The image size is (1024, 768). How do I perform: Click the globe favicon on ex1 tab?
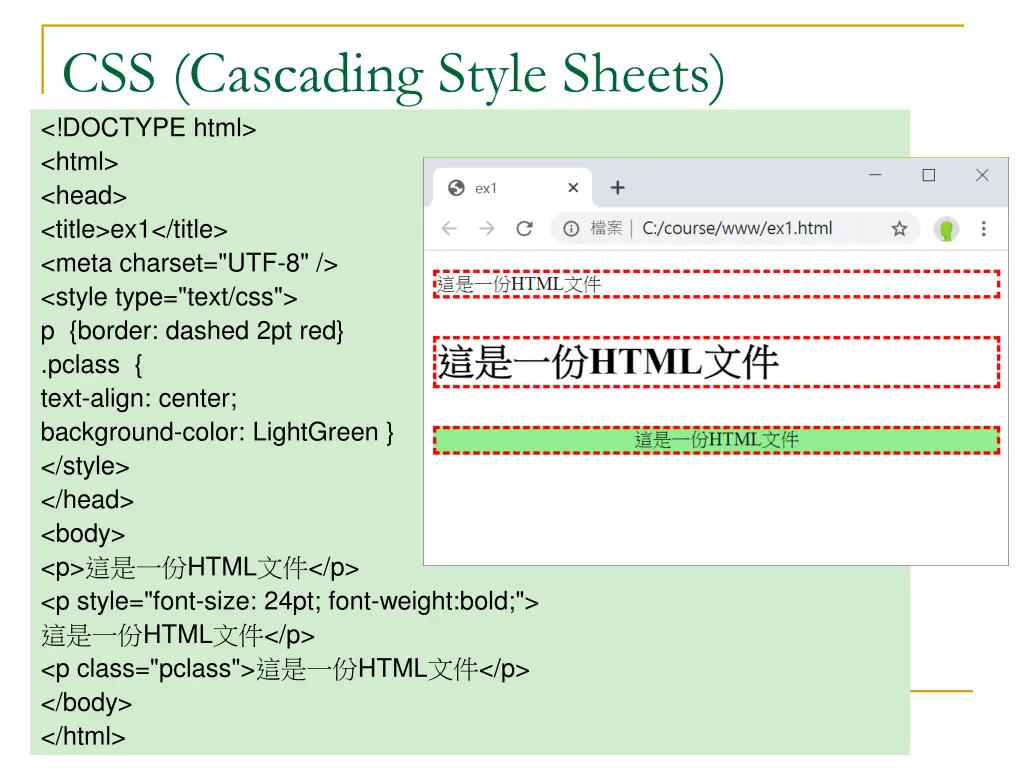coord(457,188)
